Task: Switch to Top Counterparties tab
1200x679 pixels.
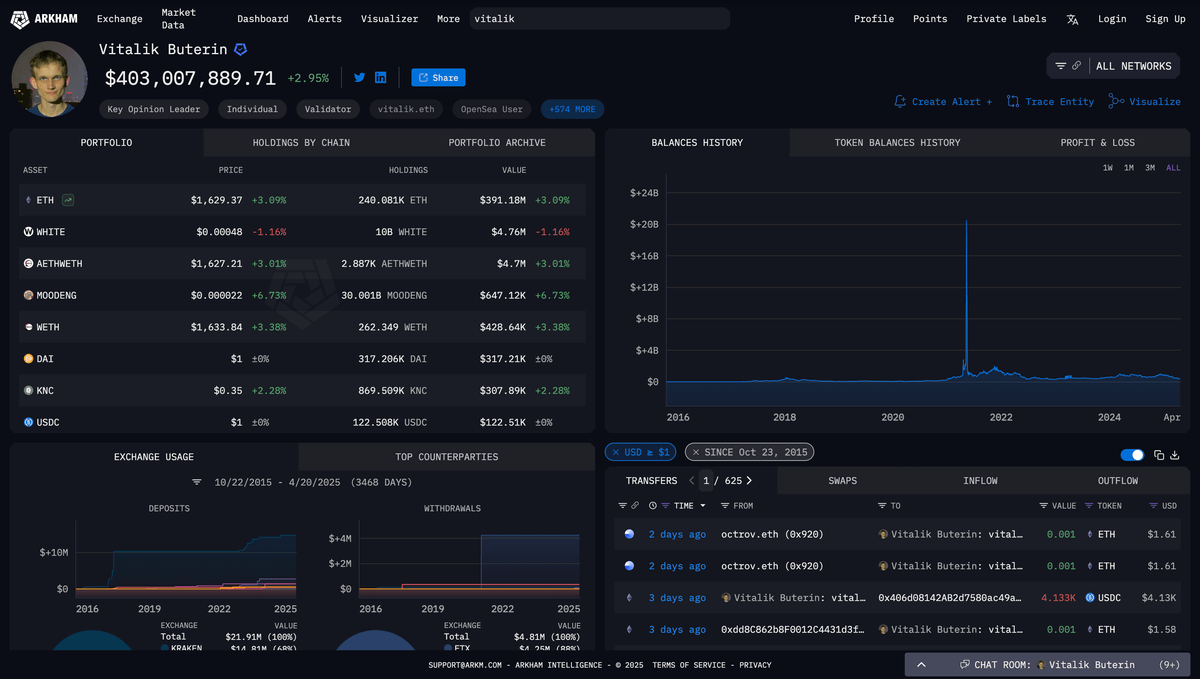Action: click(x=446, y=457)
